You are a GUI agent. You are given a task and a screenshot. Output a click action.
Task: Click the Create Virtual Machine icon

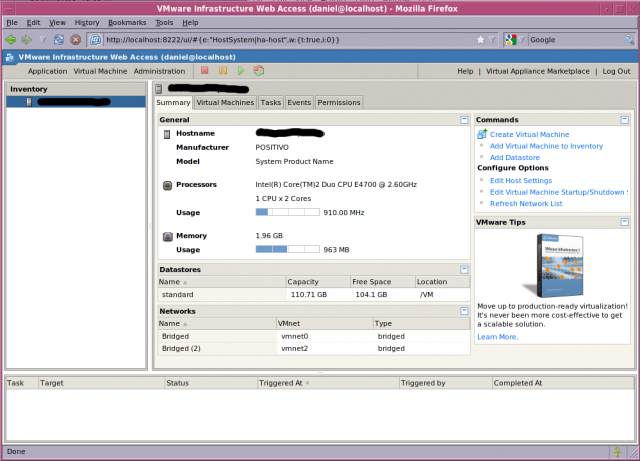pyautogui.click(x=482, y=134)
